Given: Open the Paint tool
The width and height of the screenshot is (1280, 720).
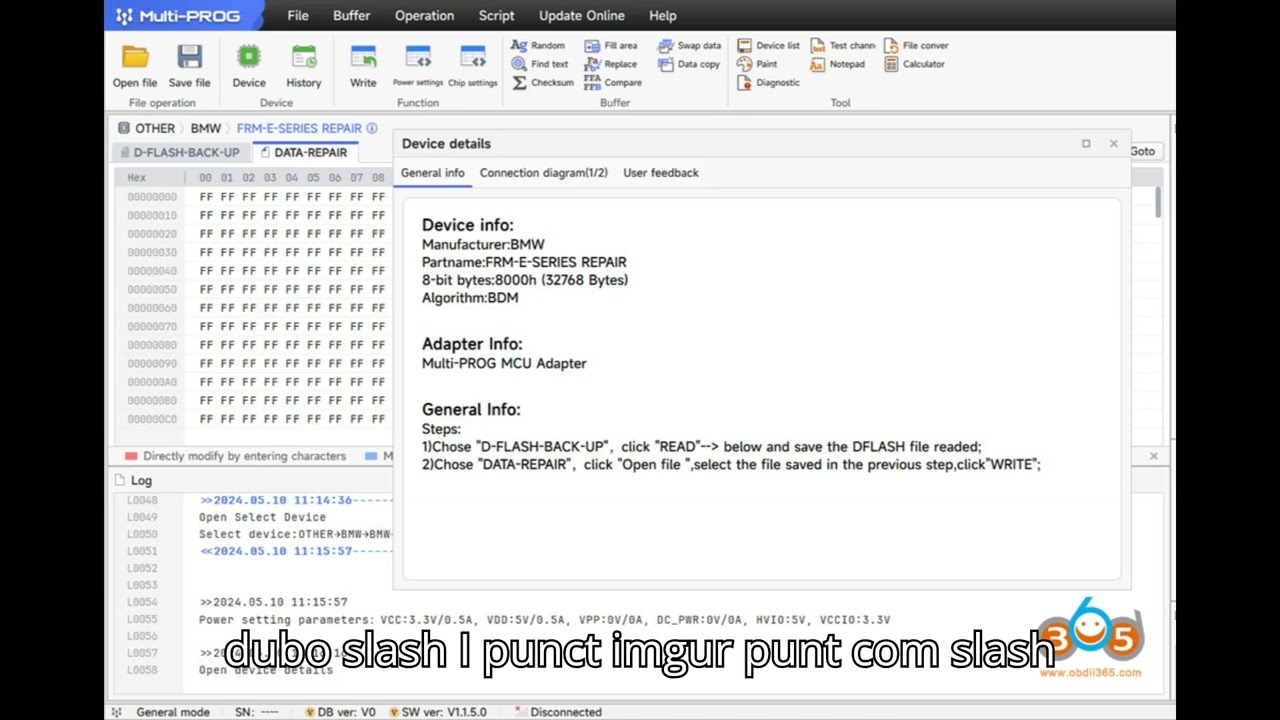Looking at the screenshot, I should click(757, 64).
